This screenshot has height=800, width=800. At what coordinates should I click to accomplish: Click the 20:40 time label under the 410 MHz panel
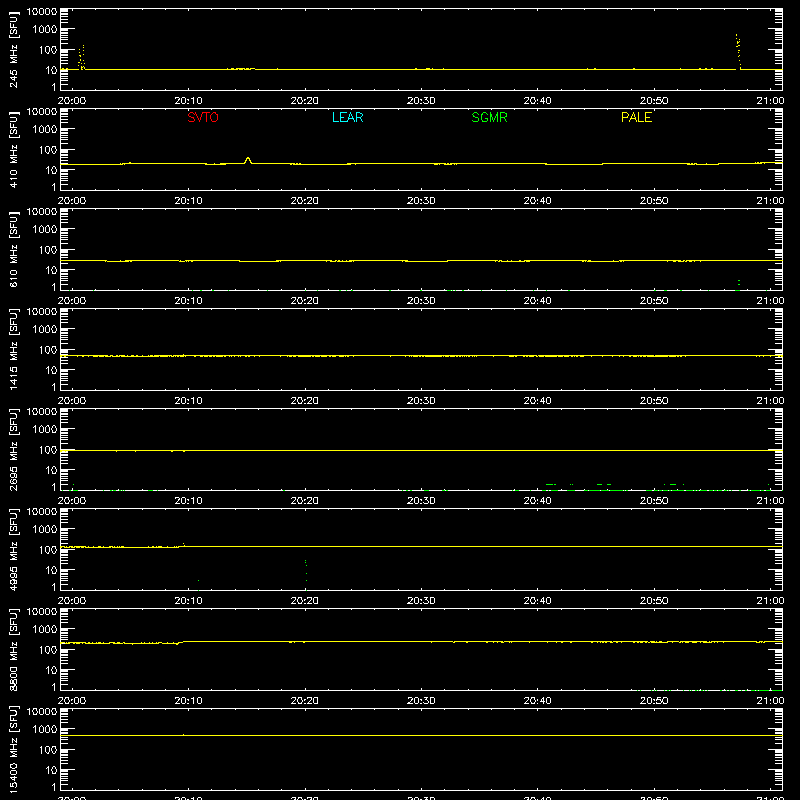[537, 201]
